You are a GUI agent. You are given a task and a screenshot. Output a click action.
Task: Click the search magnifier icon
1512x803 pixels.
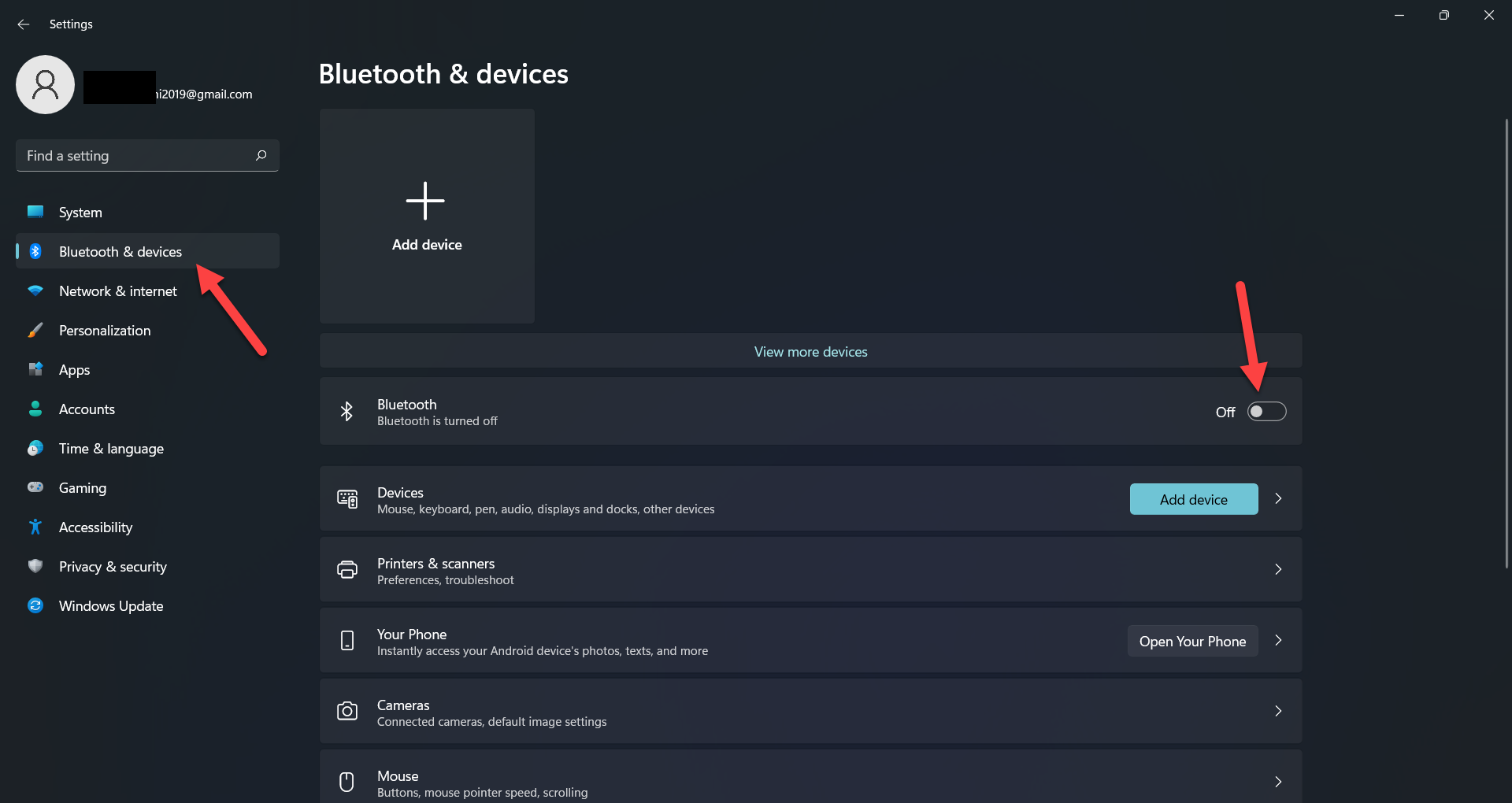point(261,156)
